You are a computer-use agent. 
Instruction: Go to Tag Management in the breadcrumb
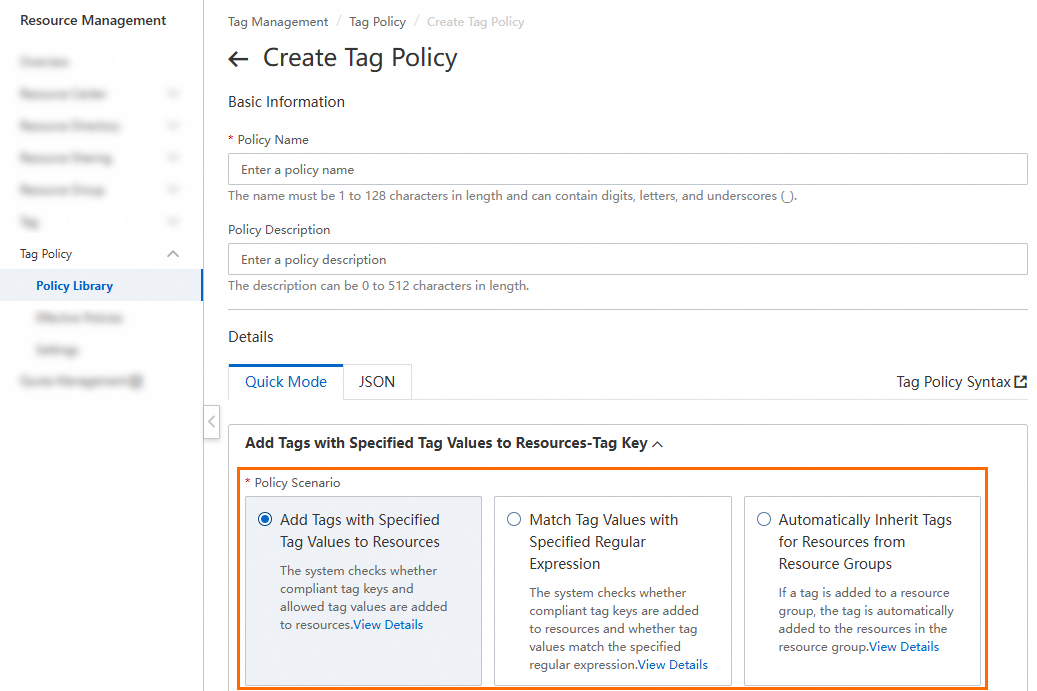click(278, 22)
